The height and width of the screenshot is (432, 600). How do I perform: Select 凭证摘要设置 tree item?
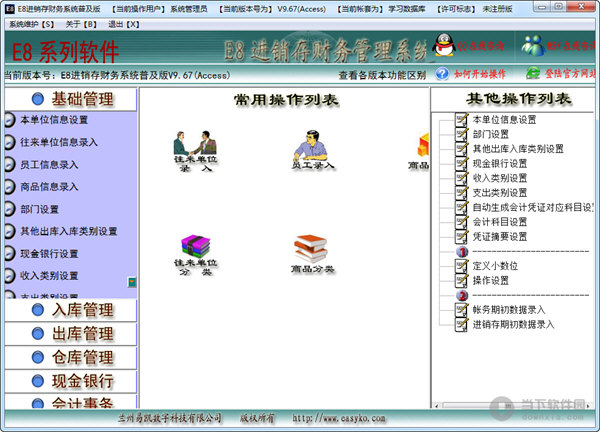[x=500, y=236]
